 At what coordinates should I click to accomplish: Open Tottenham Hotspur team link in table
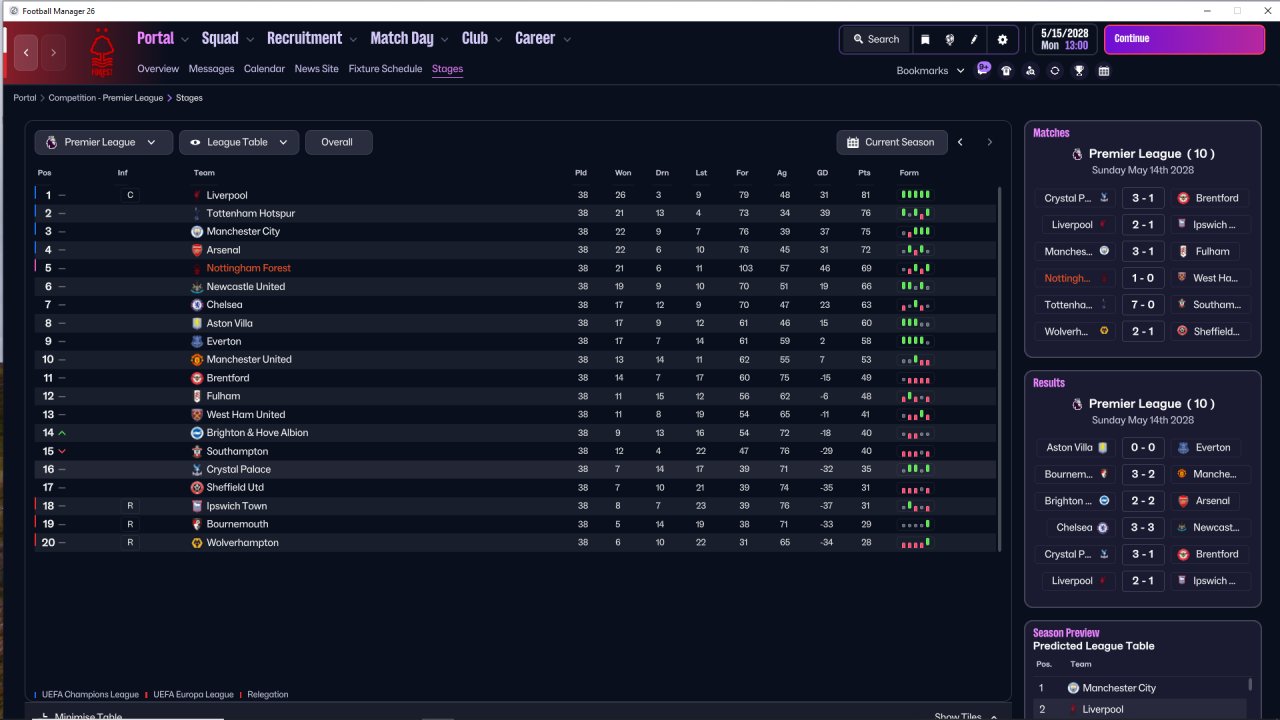(251, 214)
